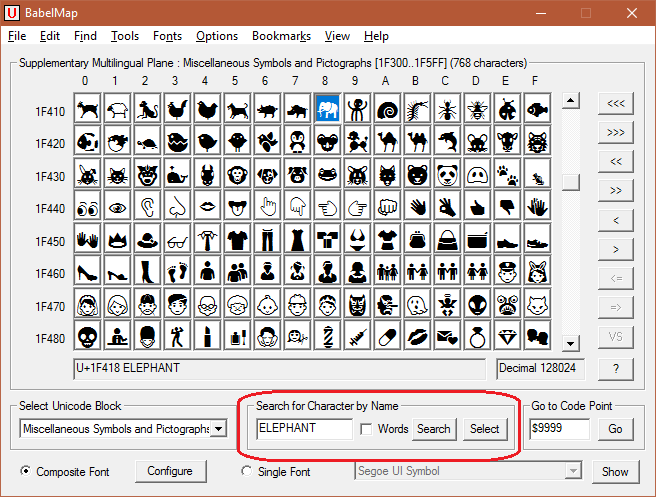This screenshot has width=656, height=497.
Task: Pick the paw prints character cell
Action: (x=507, y=173)
